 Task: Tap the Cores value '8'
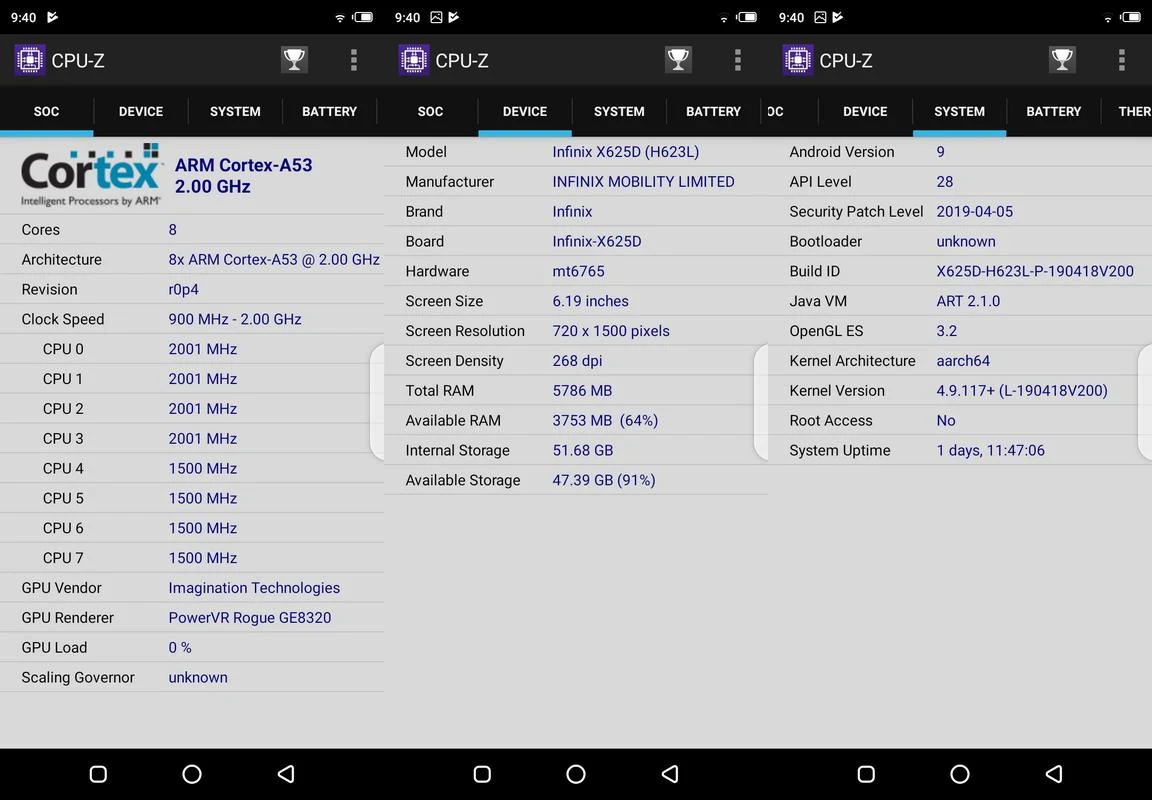coord(173,229)
